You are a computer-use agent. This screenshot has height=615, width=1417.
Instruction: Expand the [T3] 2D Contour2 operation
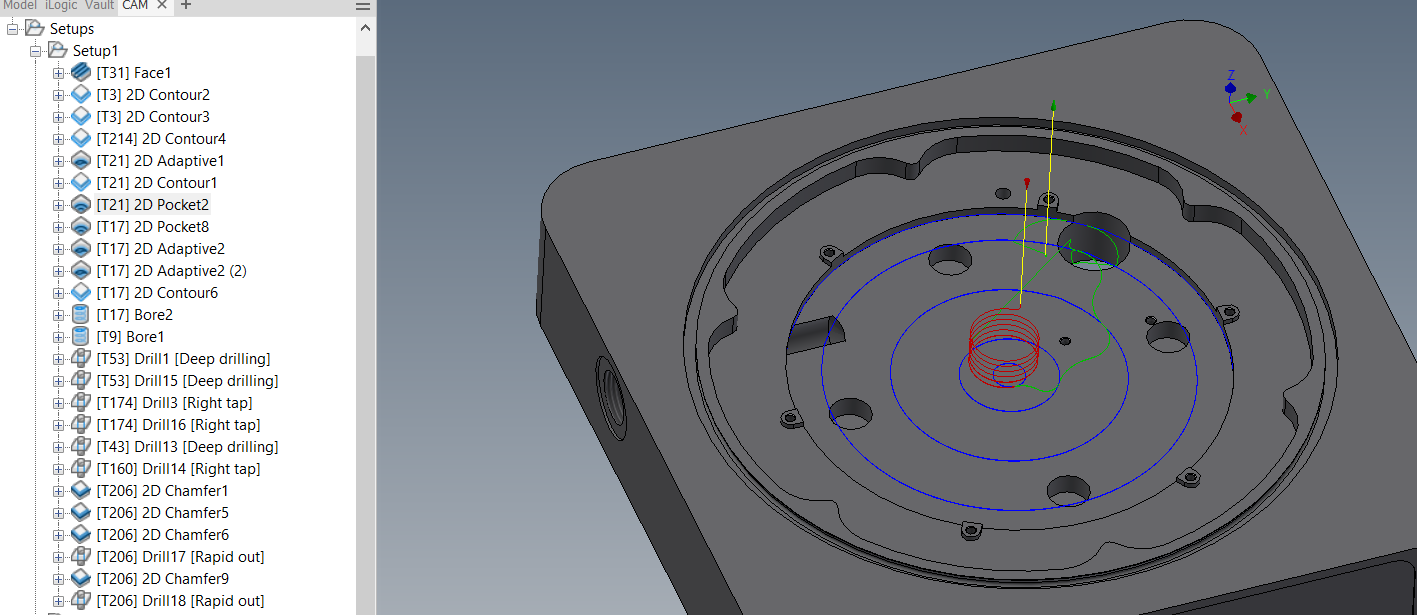pyautogui.click(x=57, y=94)
